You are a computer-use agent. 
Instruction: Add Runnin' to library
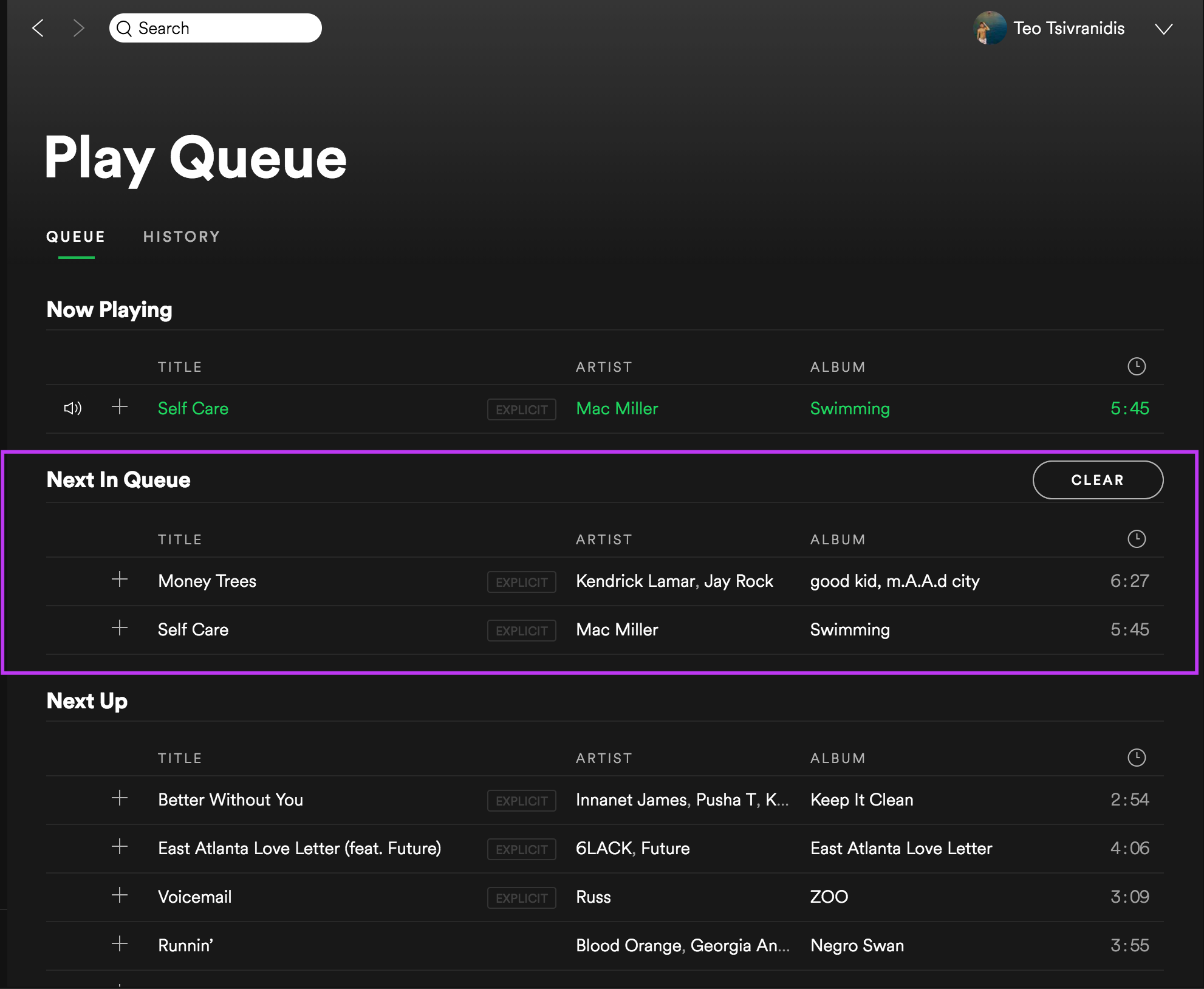[120, 944]
